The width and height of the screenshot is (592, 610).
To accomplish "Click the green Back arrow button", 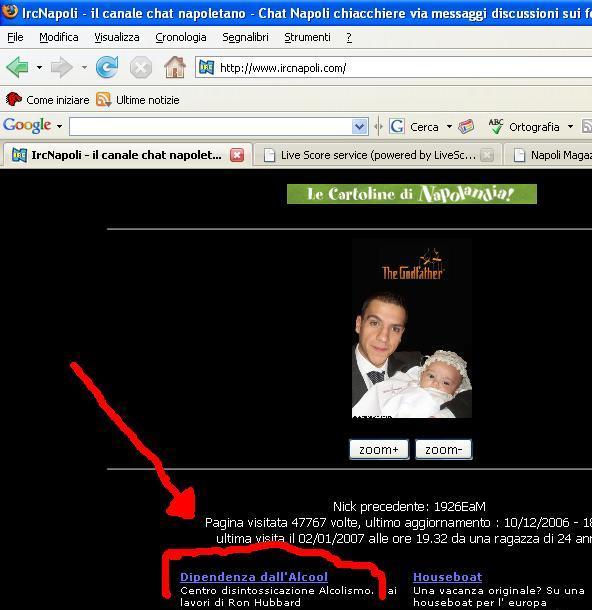I will 18,67.
